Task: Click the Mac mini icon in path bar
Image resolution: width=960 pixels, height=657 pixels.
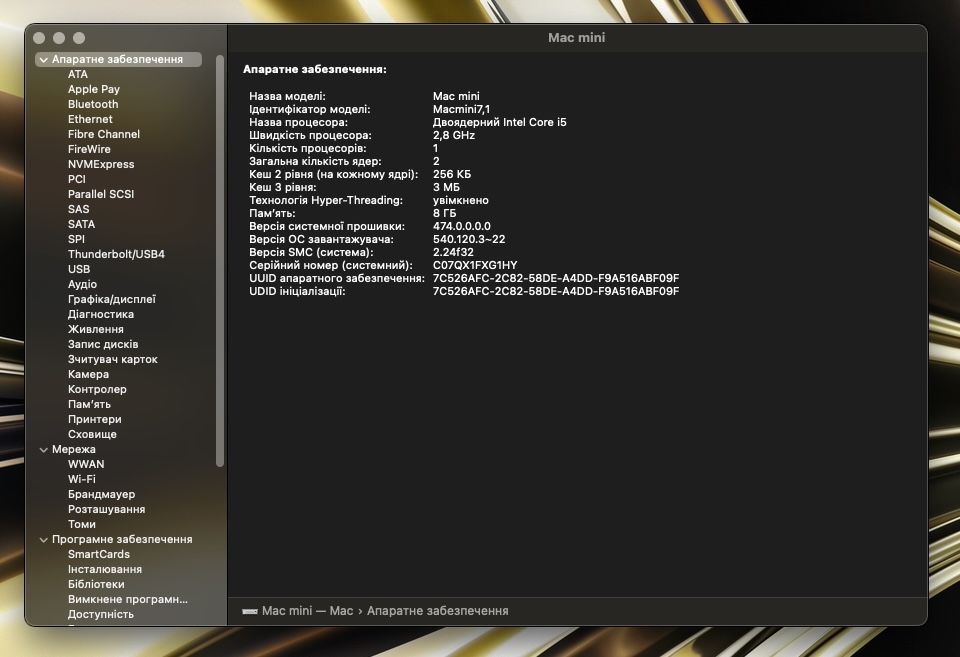Action: 249,611
